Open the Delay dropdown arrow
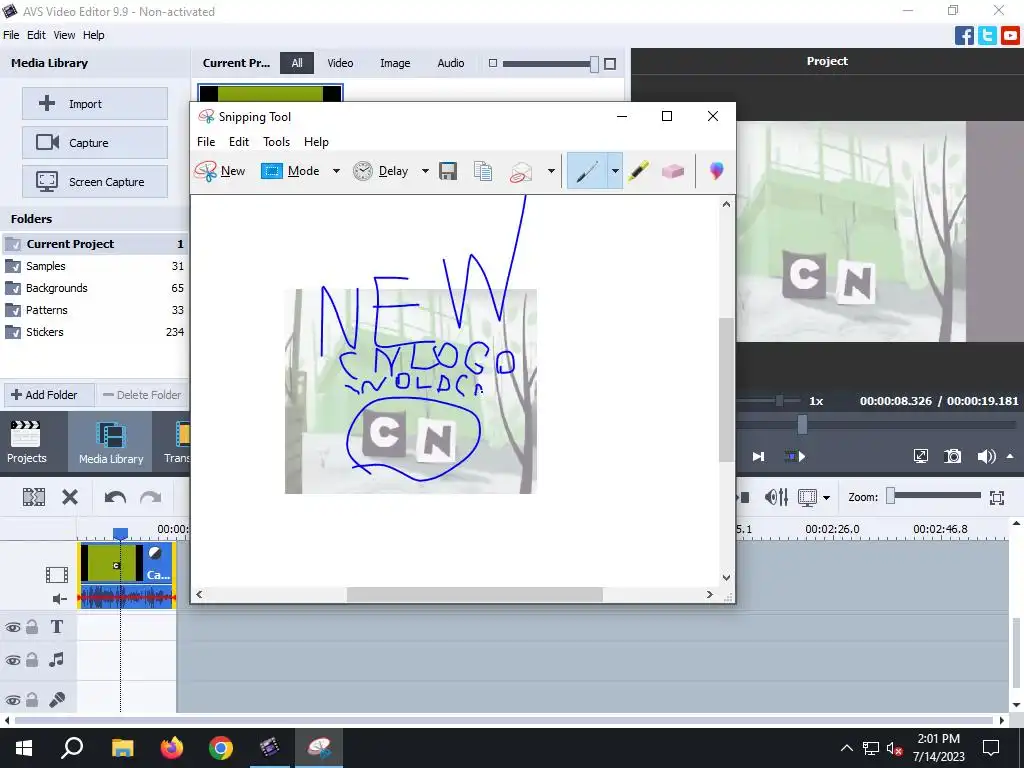This screenshot has width=1024, height=768. [x=425, y=171]
